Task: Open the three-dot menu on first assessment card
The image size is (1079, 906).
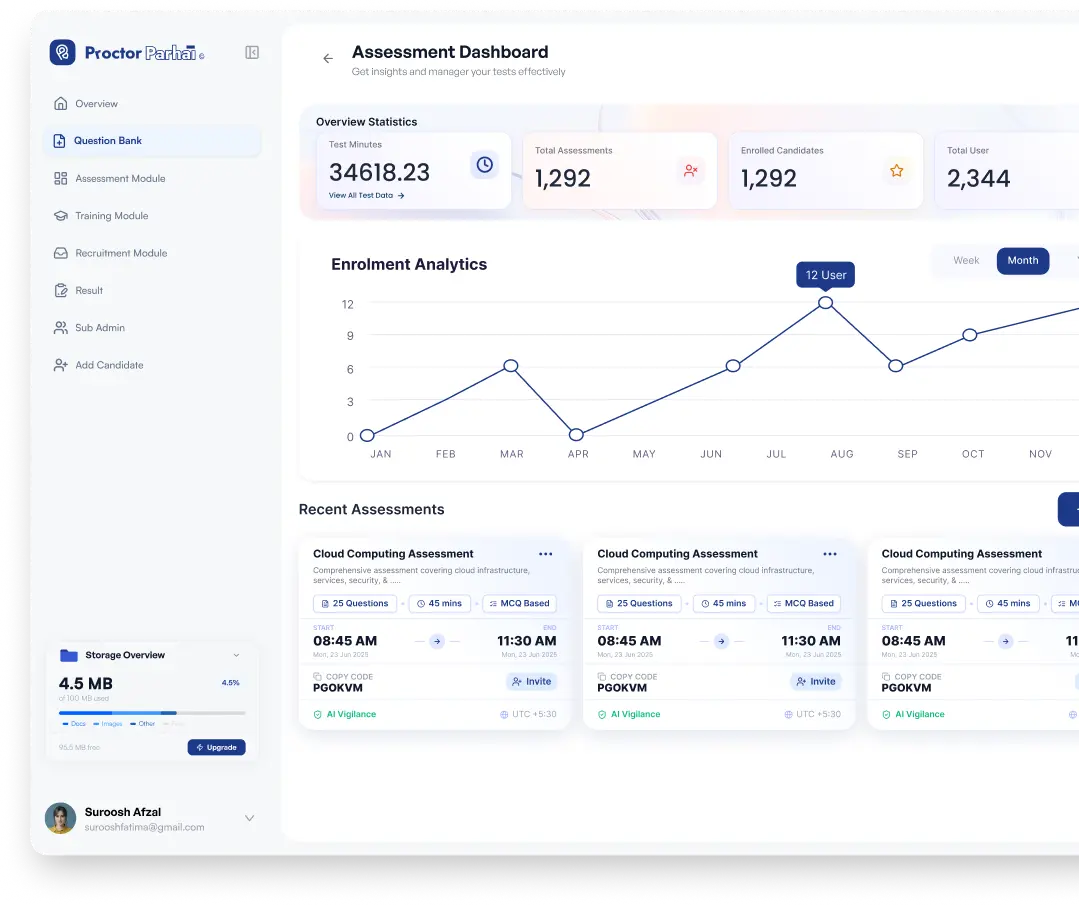Action: tap(546, 554)
